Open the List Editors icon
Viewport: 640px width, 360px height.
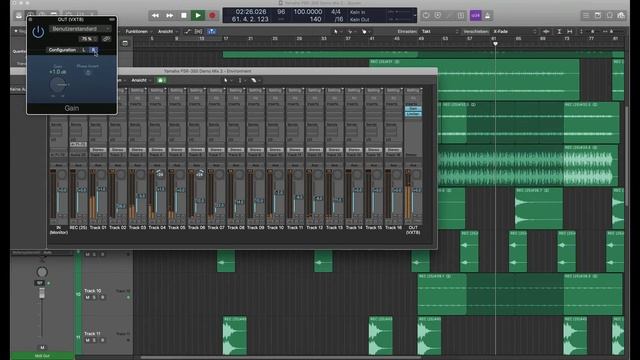point(586,16)
